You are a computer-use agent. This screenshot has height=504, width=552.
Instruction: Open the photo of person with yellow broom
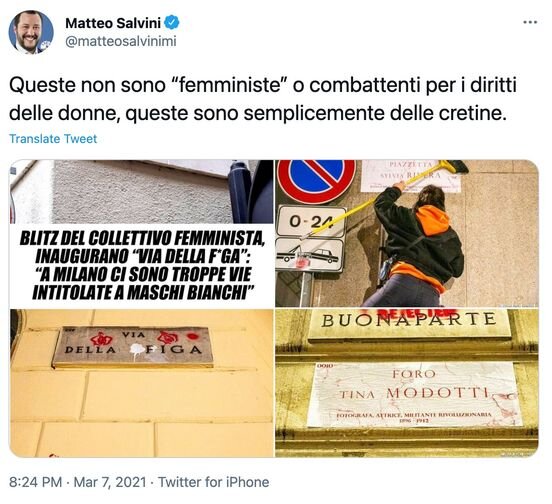407,233
